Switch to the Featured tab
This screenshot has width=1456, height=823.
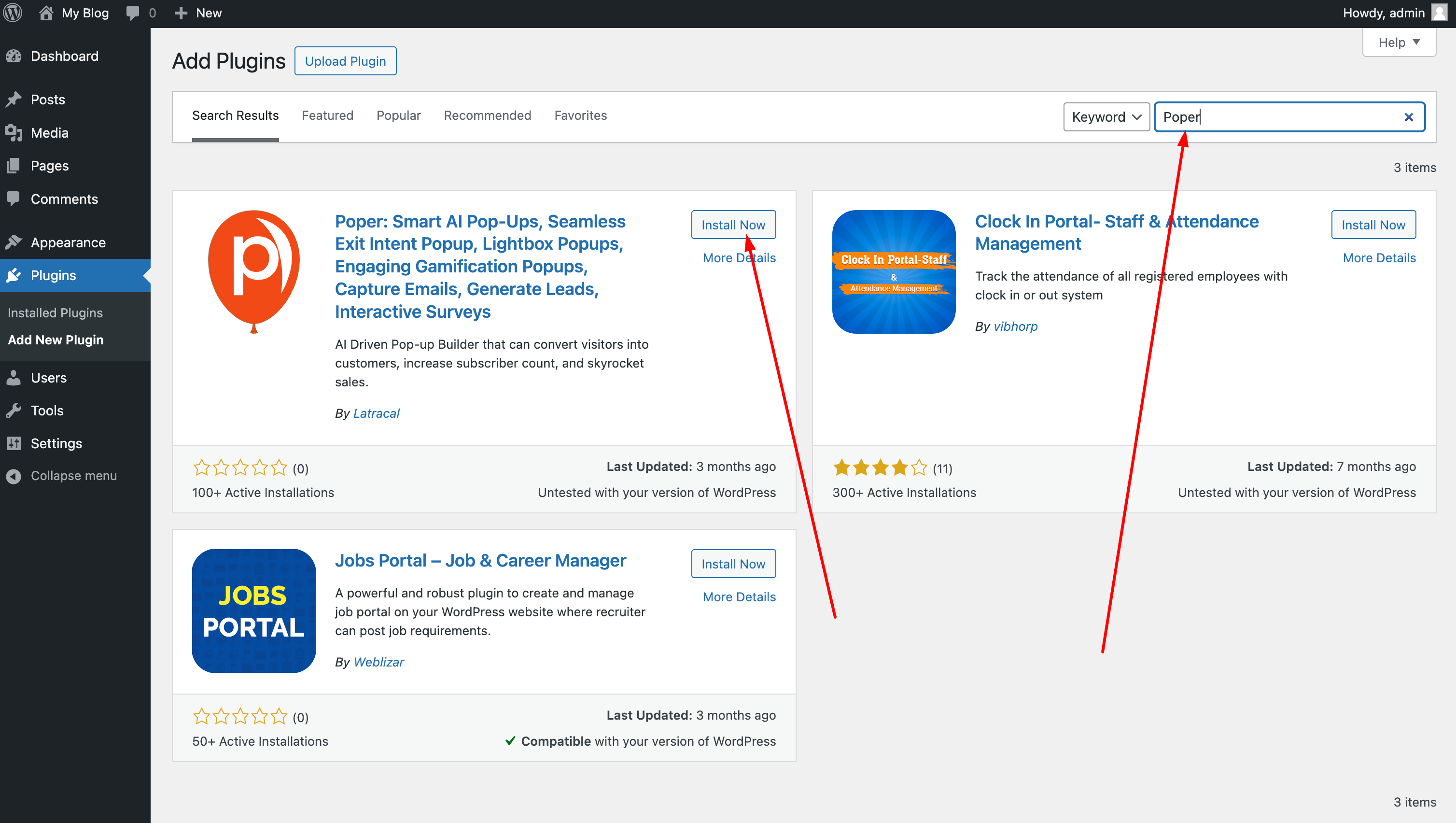tap(327, 115)
